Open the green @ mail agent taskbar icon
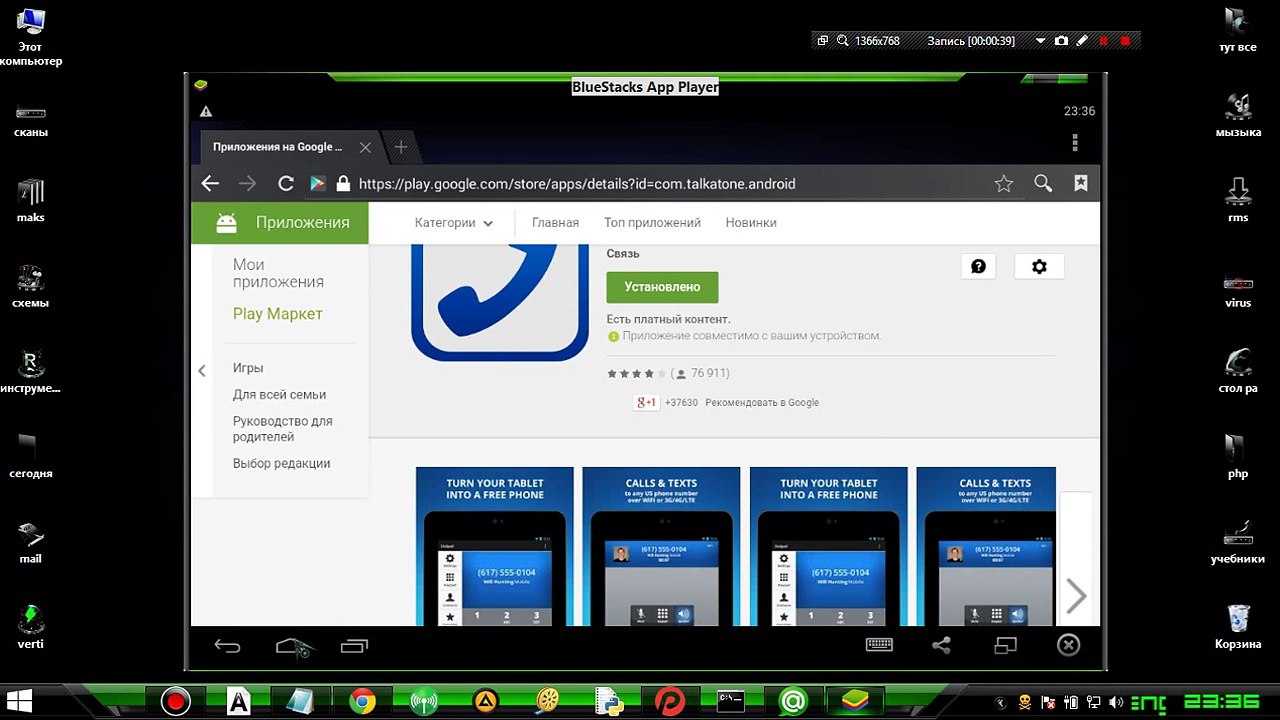The width and height of the screenshot is (1280, 720). [x=793, y=702]
